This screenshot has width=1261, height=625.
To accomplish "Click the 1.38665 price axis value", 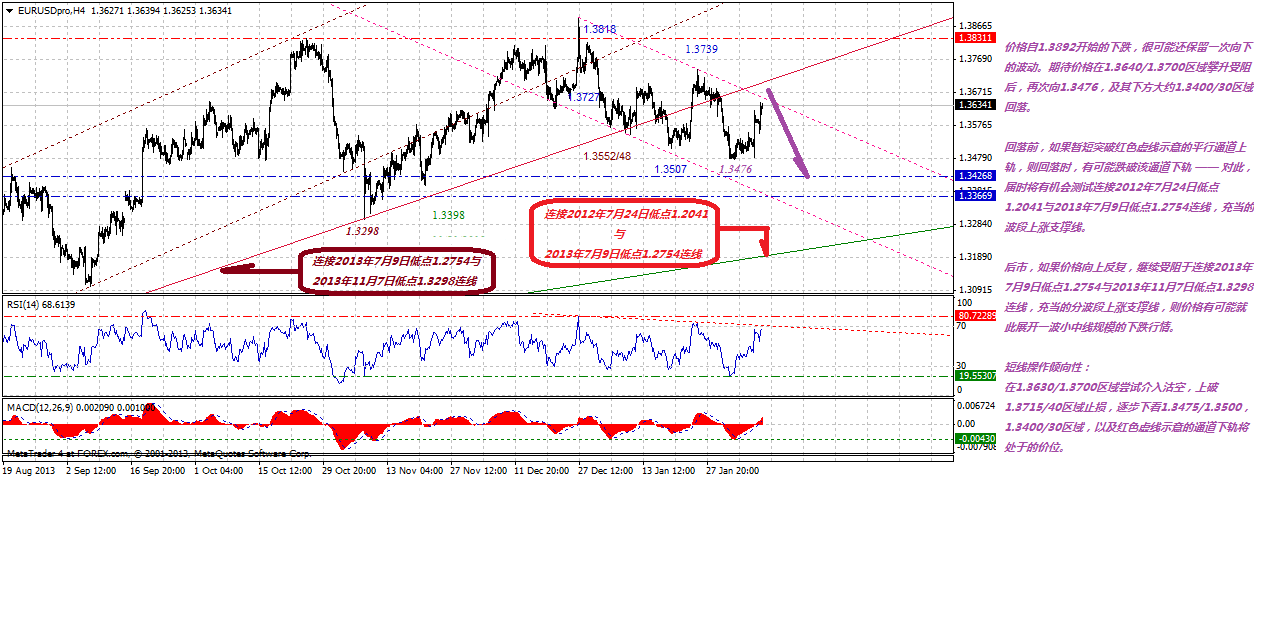I will (974, 26).
